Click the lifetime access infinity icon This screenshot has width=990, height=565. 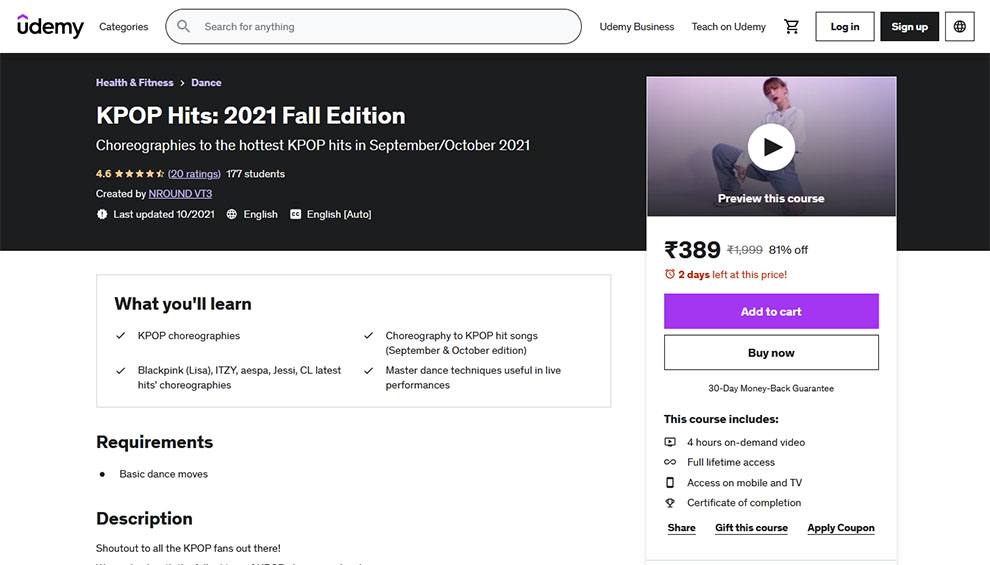670,462
